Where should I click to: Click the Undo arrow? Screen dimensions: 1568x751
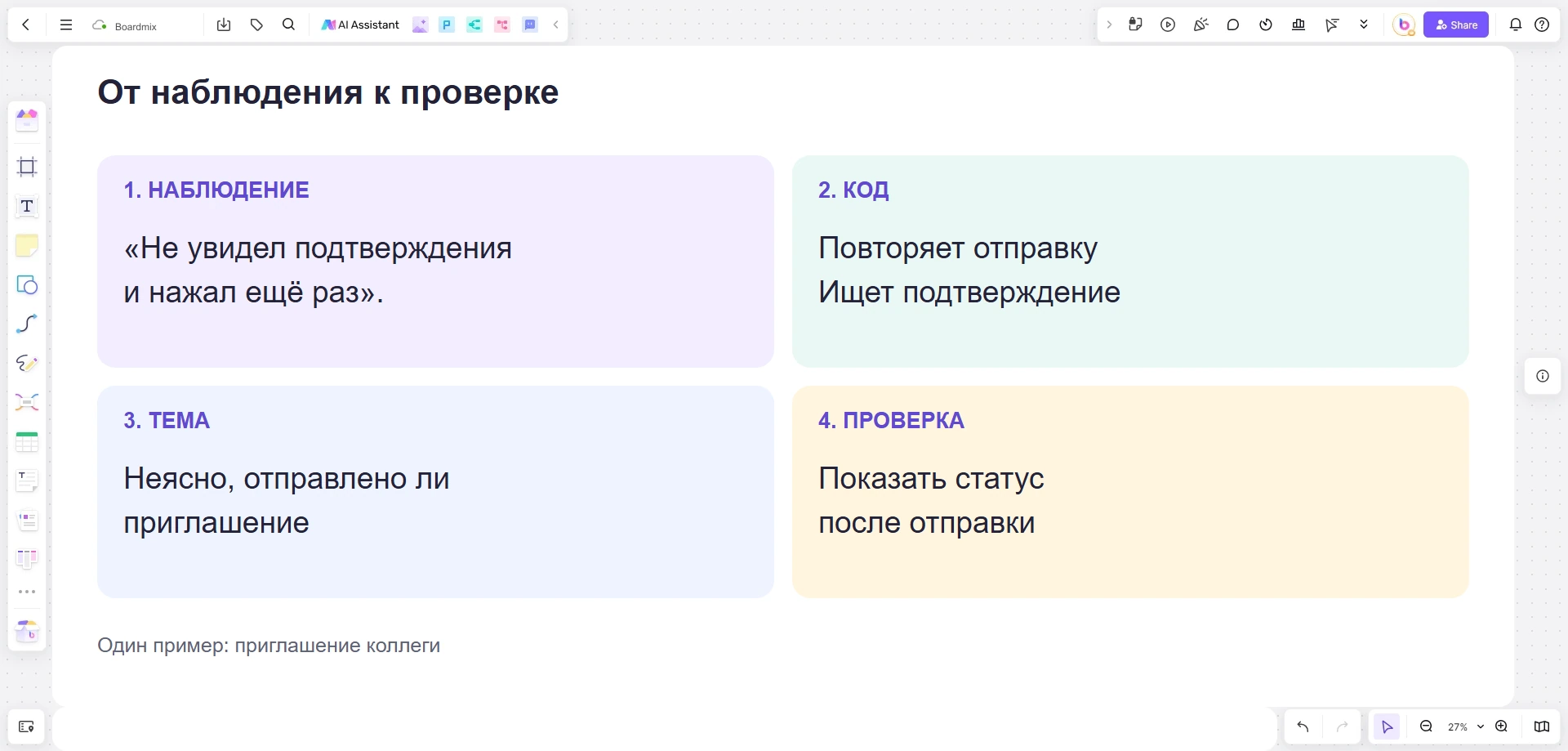pos(1303,726)
